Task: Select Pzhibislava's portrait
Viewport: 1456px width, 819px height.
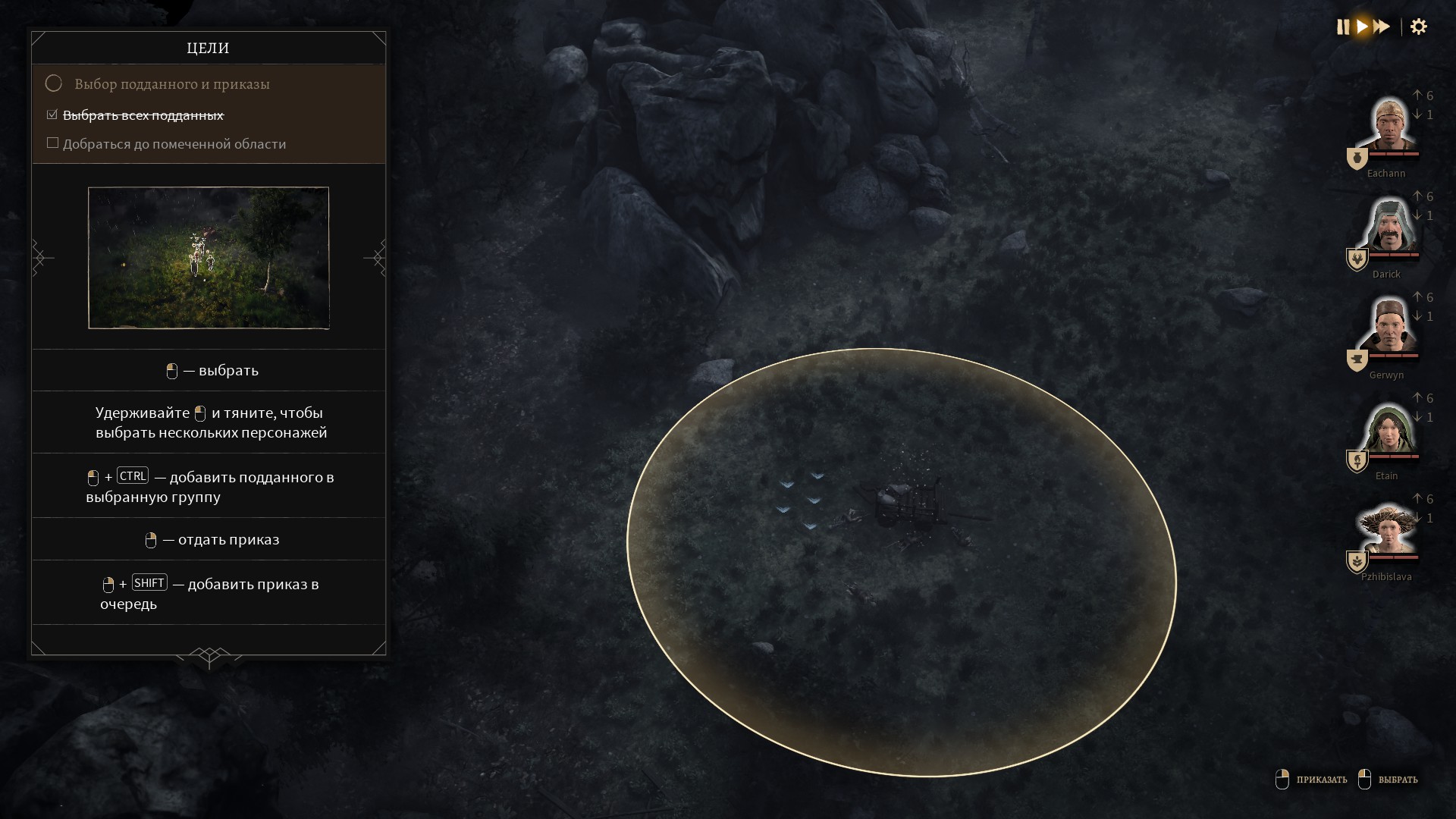Action: pyautogui.click(x=1389, y=529)
